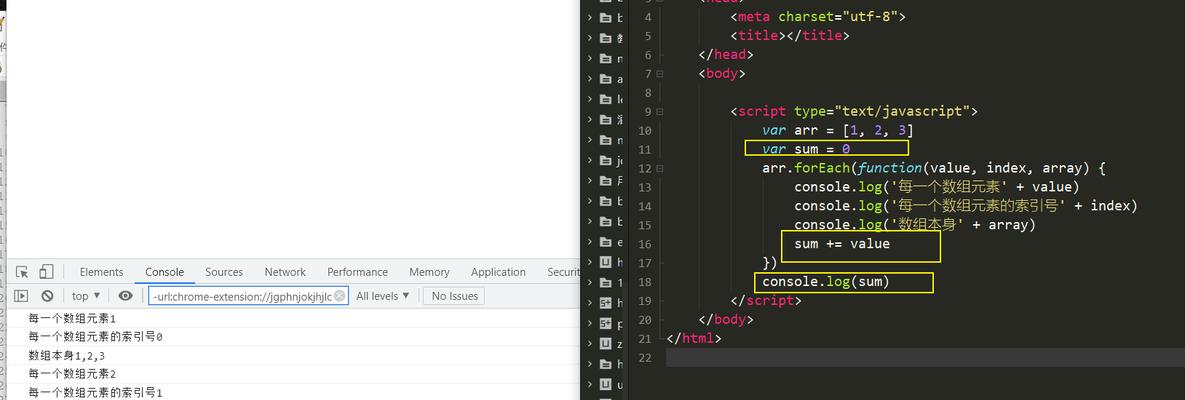Click console output '数组本身1,2,3'
Viewport: 1185px width, 400px height.
click(x=67, y=355)
